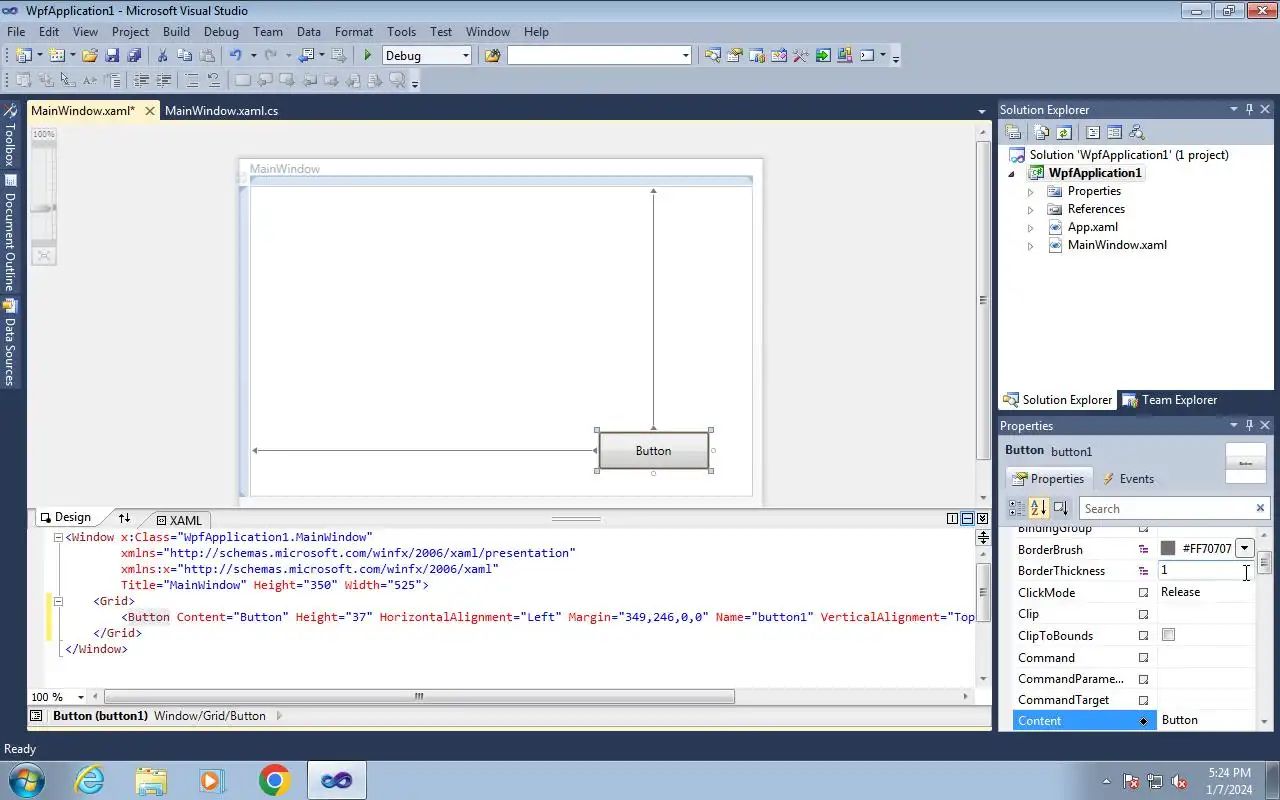This screenshot has height=800, width=1280.
Task: Open Internet Explorer from the taskbar
Action: click(89, 780)
